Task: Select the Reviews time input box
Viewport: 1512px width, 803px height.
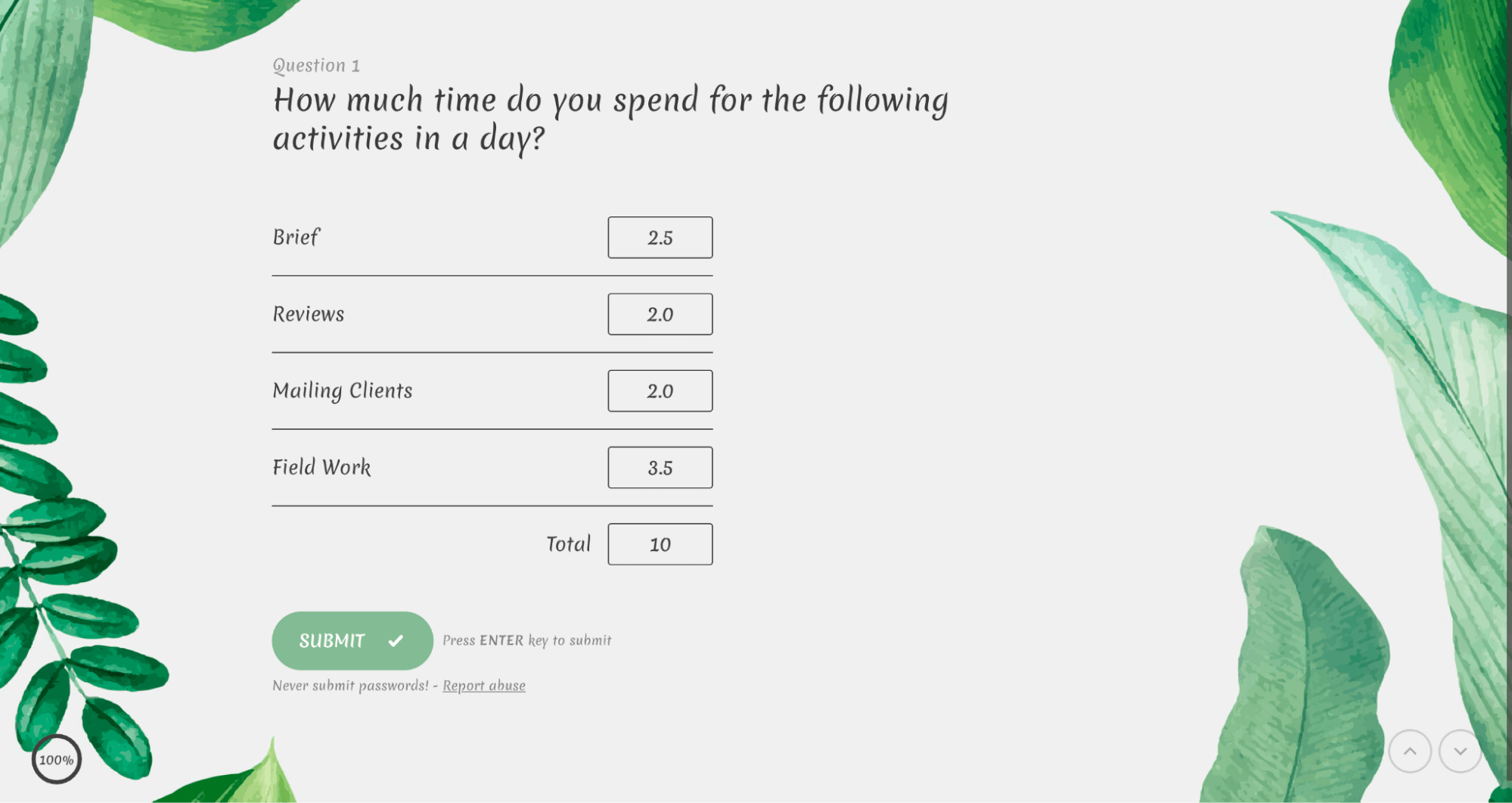Action: click(x=660, y=314)
